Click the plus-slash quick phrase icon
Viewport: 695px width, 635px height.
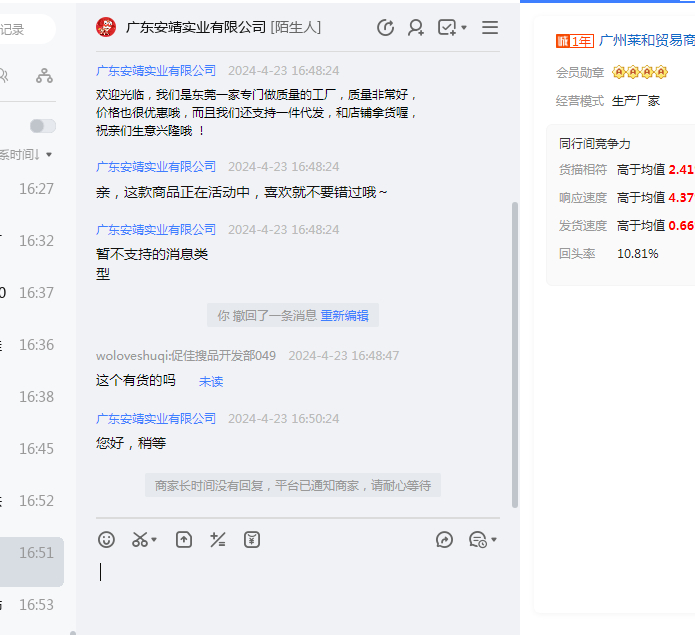218,539
